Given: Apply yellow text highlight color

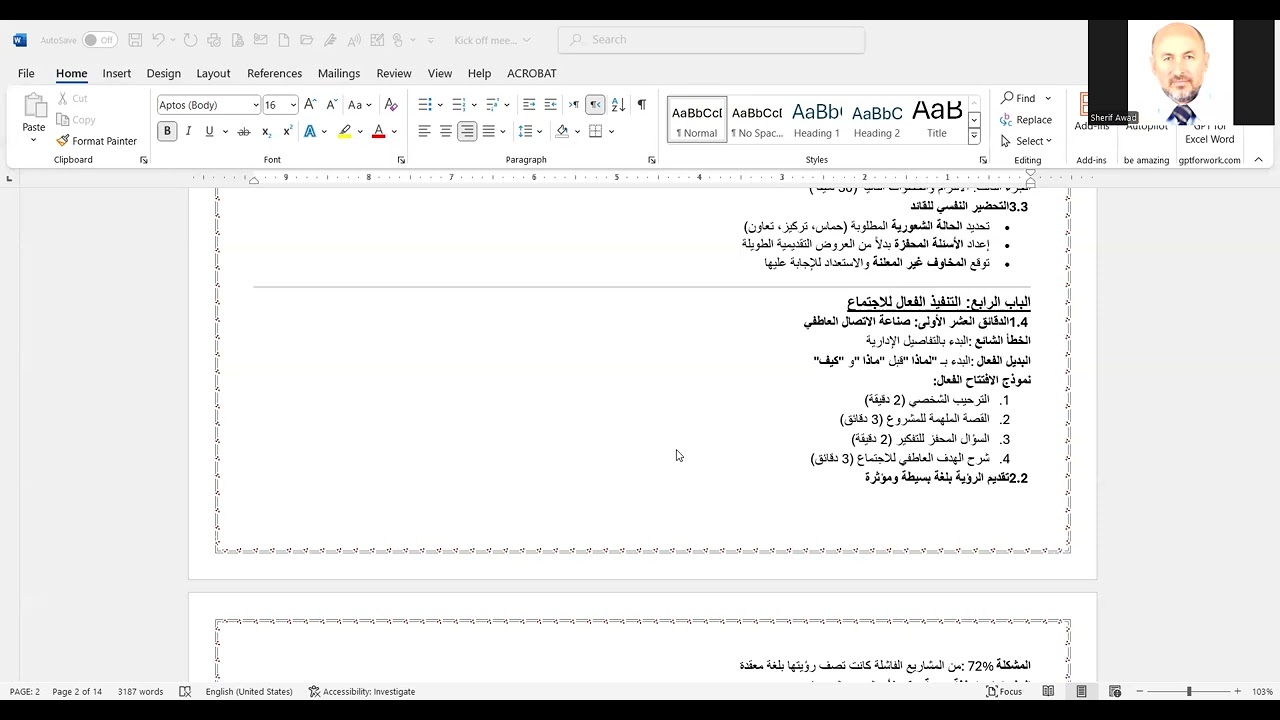Looking at the screenshot, I should pos(345,131).
